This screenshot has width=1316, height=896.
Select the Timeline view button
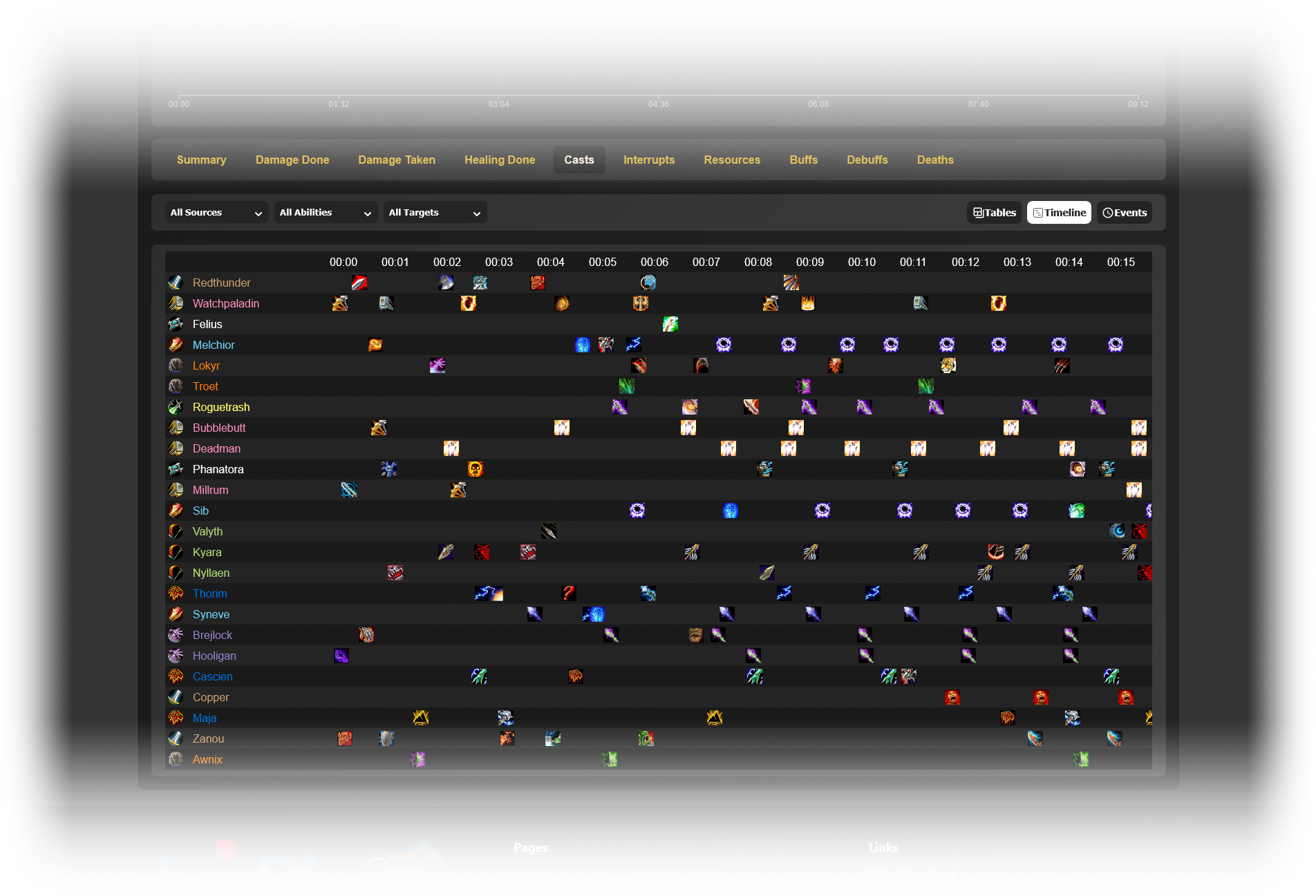click(1059, 213)
